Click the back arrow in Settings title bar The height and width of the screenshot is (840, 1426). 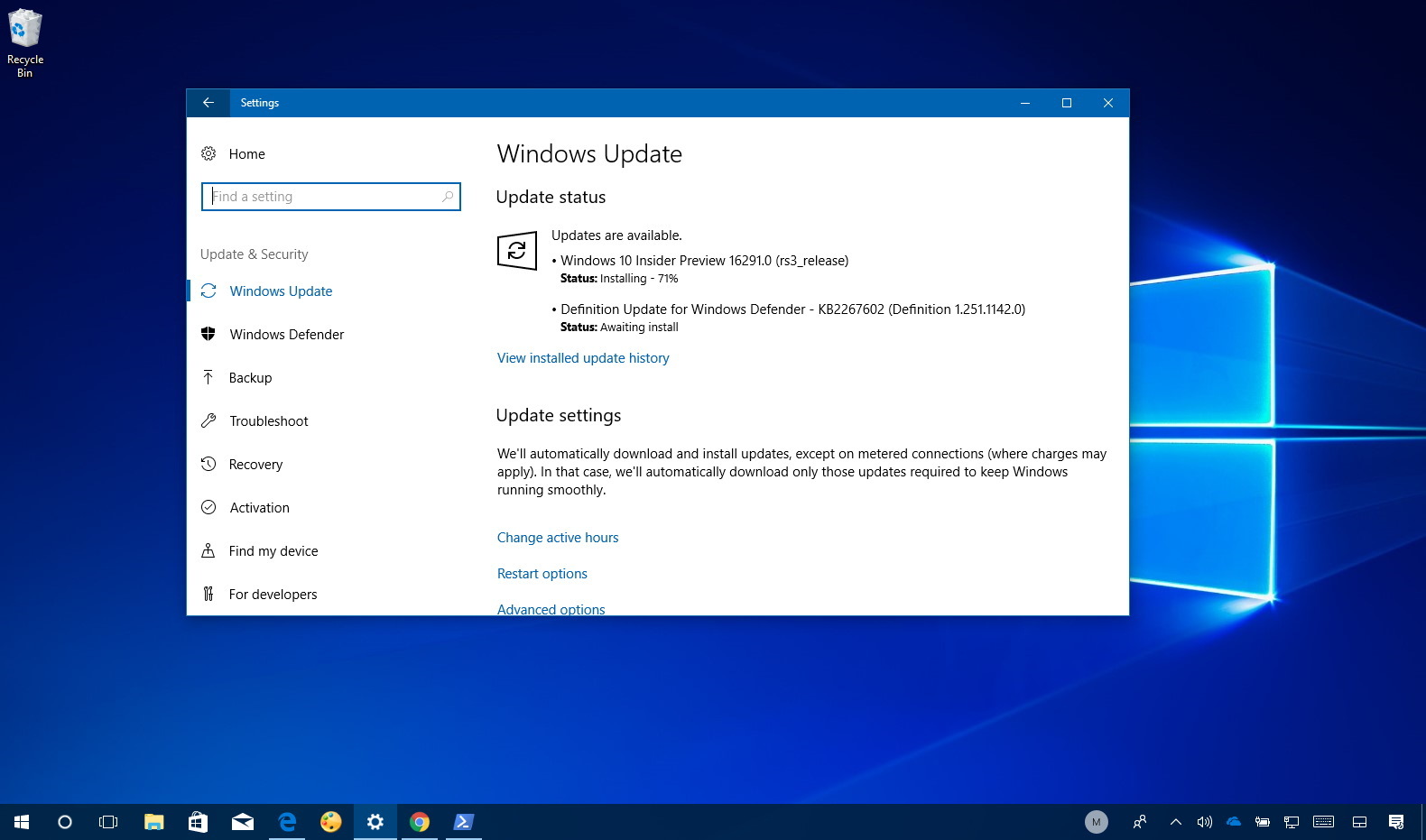tap(208, 103)
